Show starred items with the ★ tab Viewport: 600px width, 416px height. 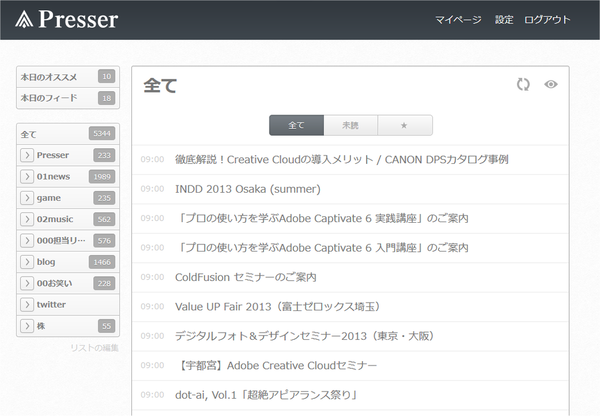tap(405, 125)
